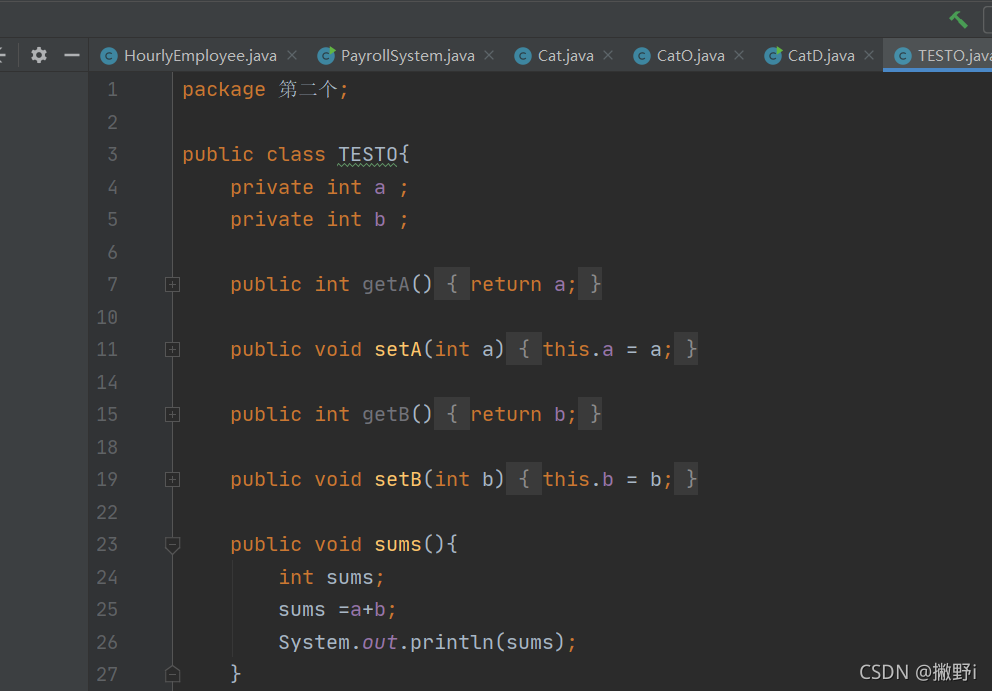Click the PayrollSystem.java runnable class icon
This screenshot has height=691, width=992.
[x=326, y=56]
